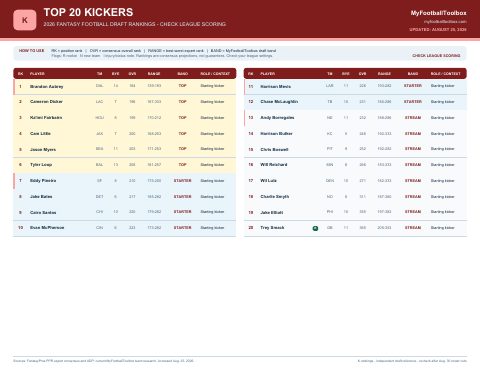
Task: Click TOP band in Brandon Aubrey row
Action: [x=182, y=86]
